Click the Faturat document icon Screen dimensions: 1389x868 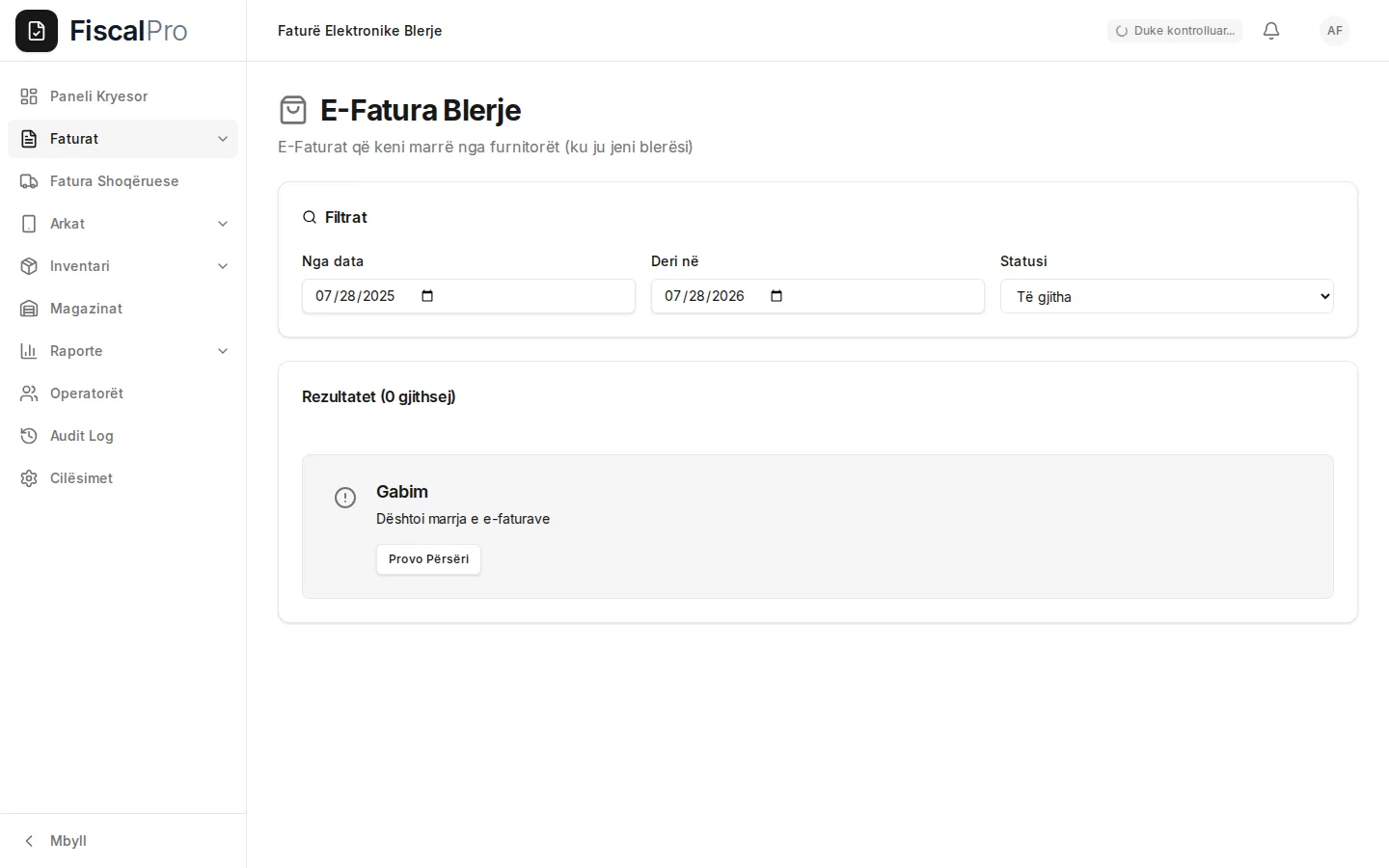tap(29, 139)
